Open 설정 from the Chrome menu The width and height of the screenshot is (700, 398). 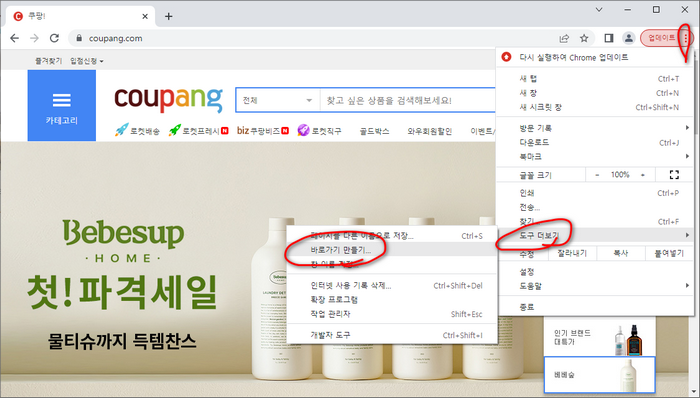click(x=594, y=272)
